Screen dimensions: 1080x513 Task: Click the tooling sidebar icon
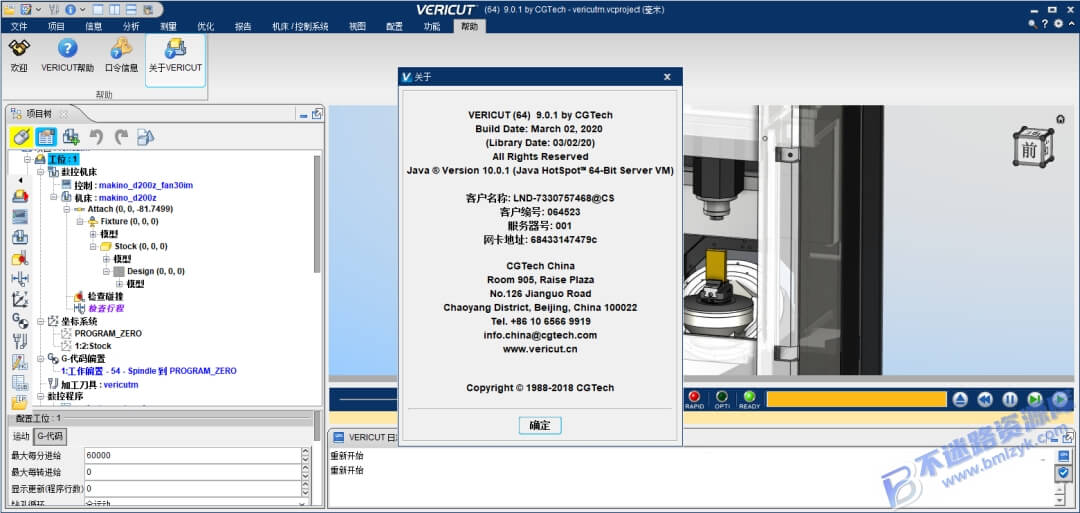pos(20,341)
